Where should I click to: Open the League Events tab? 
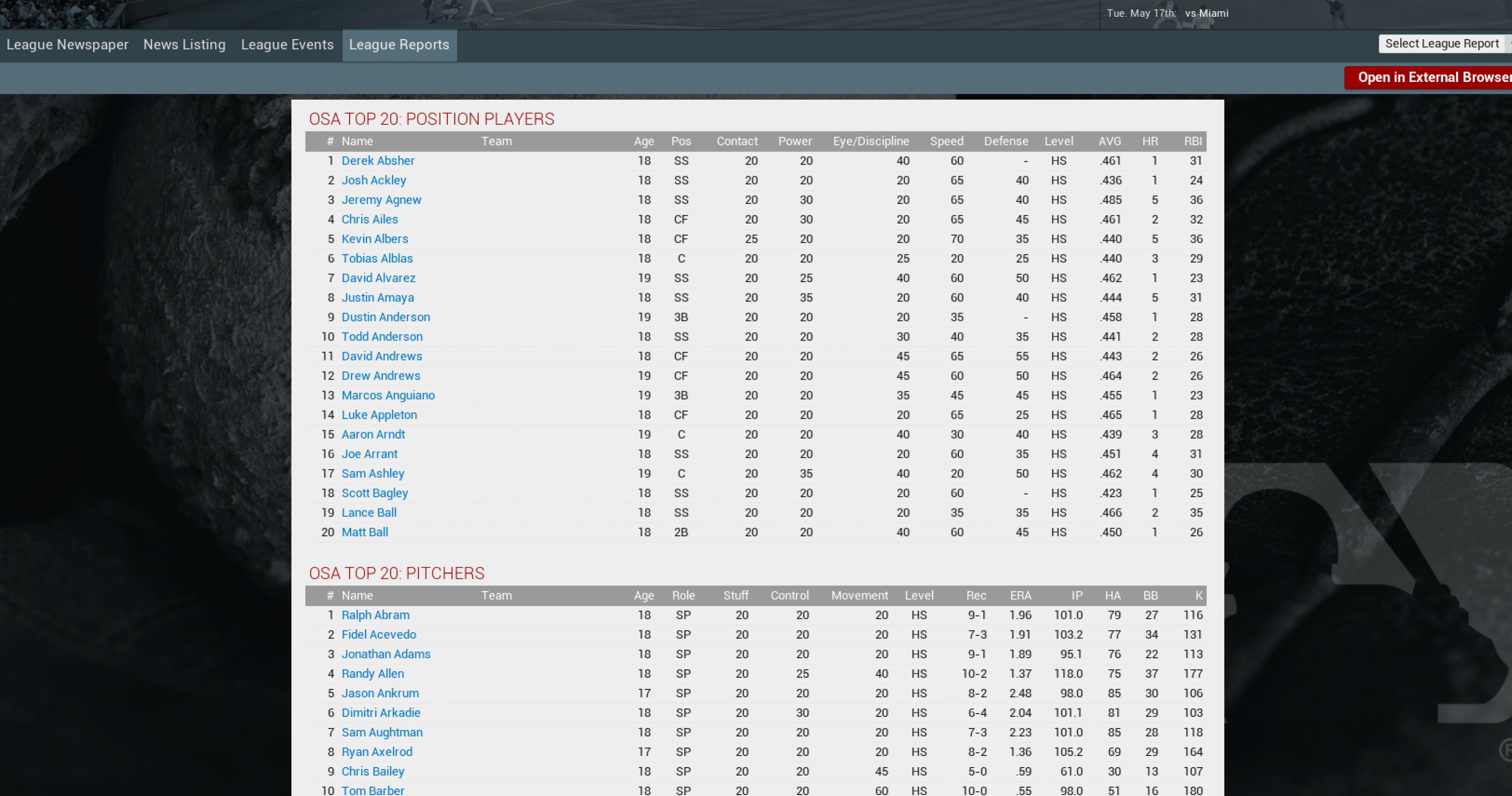click(287, 45)
